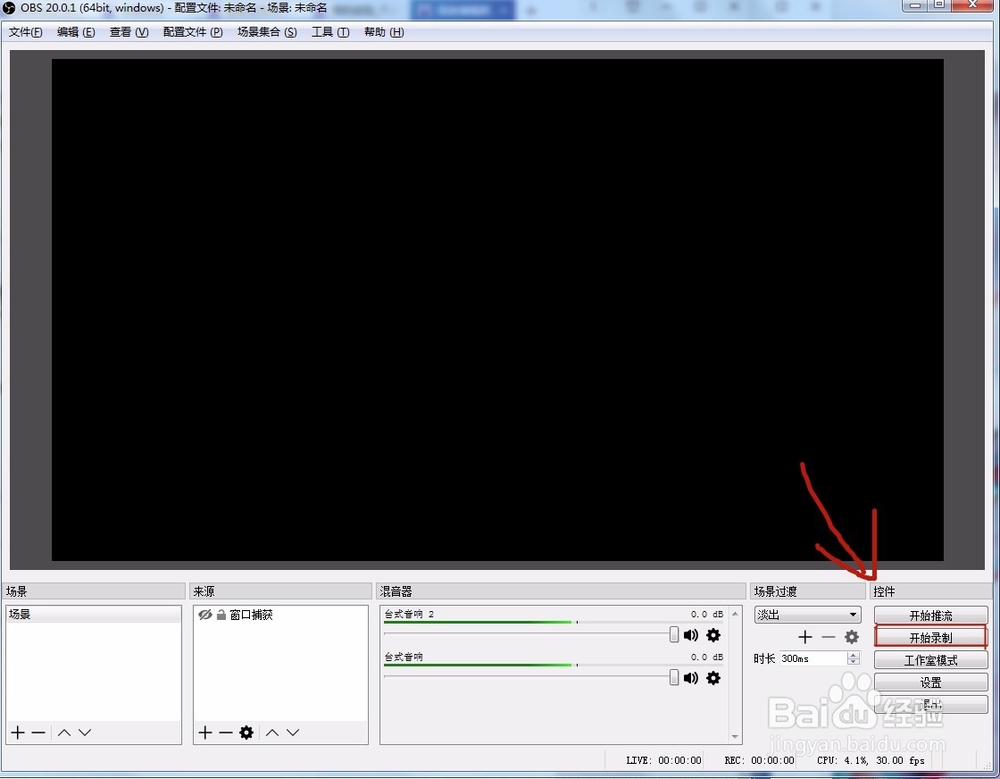Image resolution: width=1000 pixels, height=779 pixels.
Task: Move scene down in Scenes list
Action: pos(85,732)
